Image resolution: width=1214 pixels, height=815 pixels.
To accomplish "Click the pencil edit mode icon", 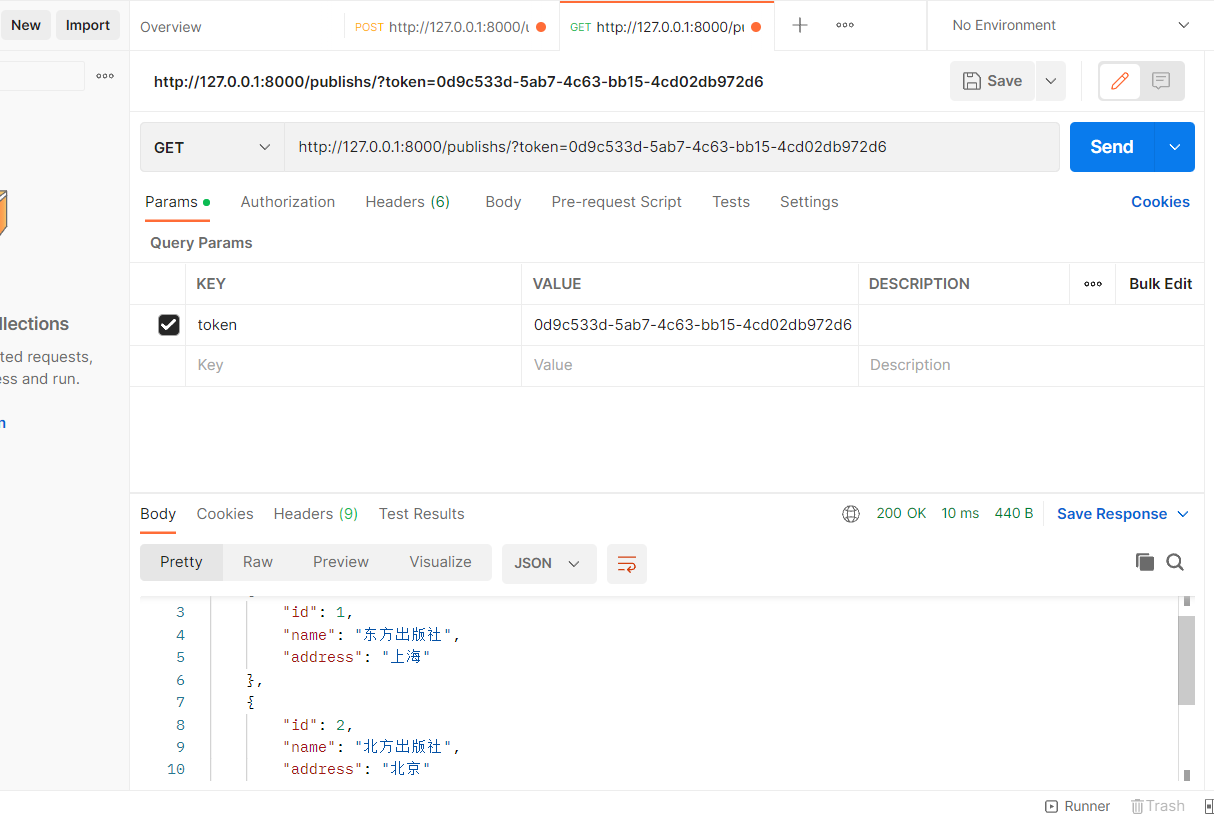I will [x=1120, y=81].
